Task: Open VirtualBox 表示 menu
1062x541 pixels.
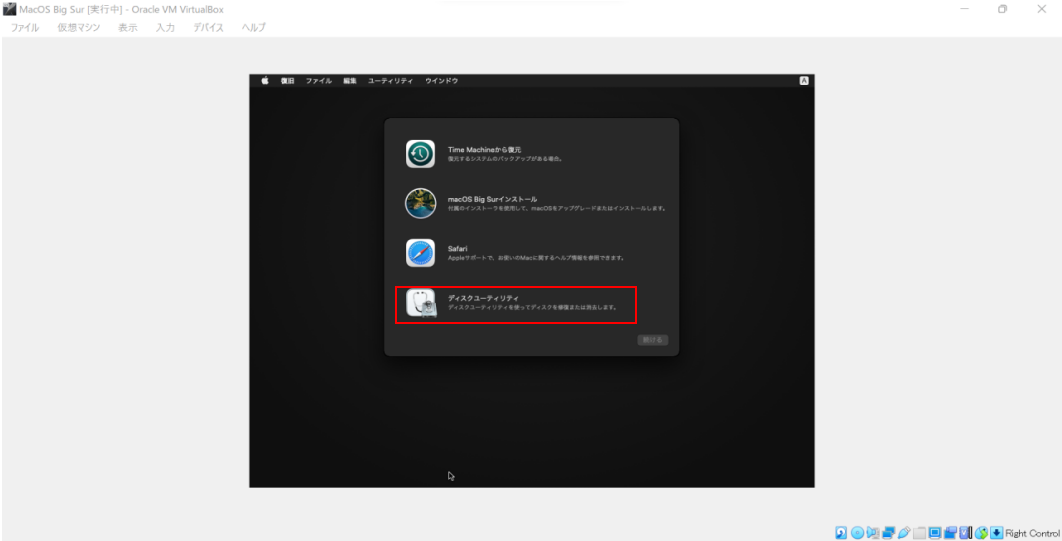Action: pos(128,28)
